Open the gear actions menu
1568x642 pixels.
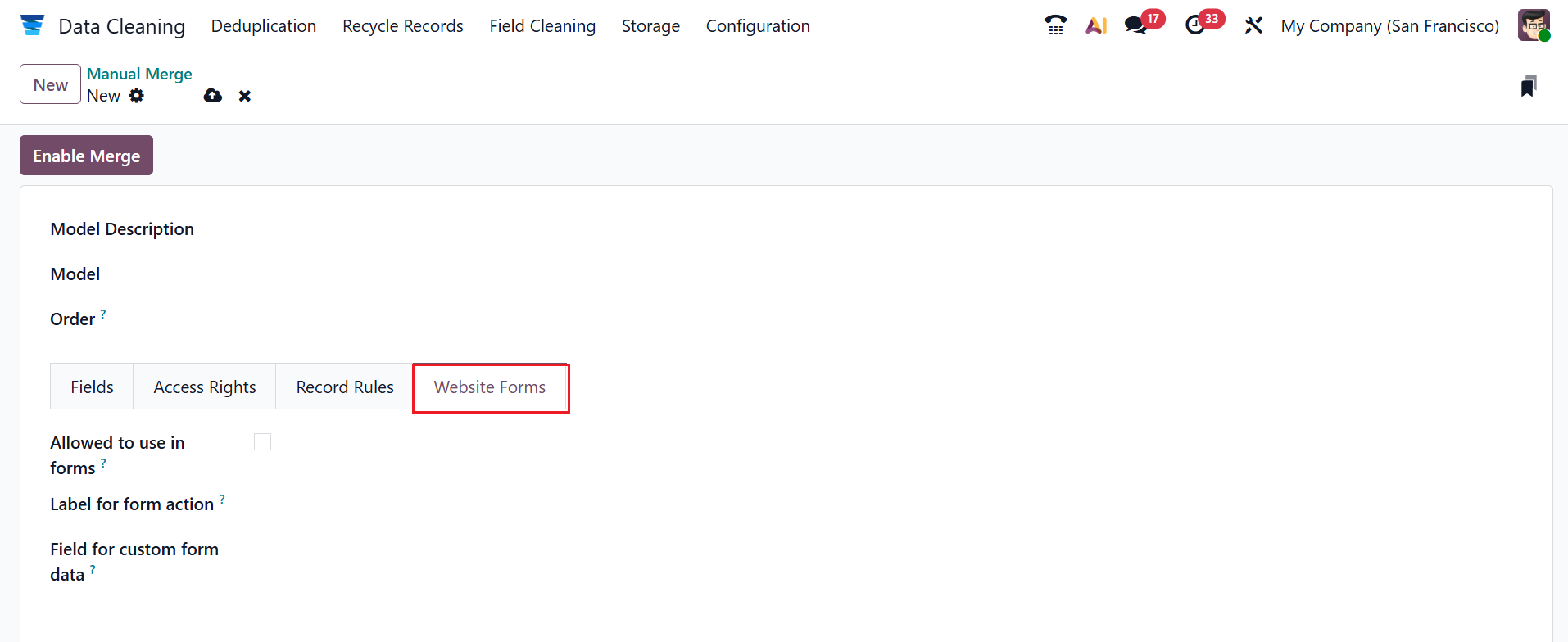click(x=137, y=96)
